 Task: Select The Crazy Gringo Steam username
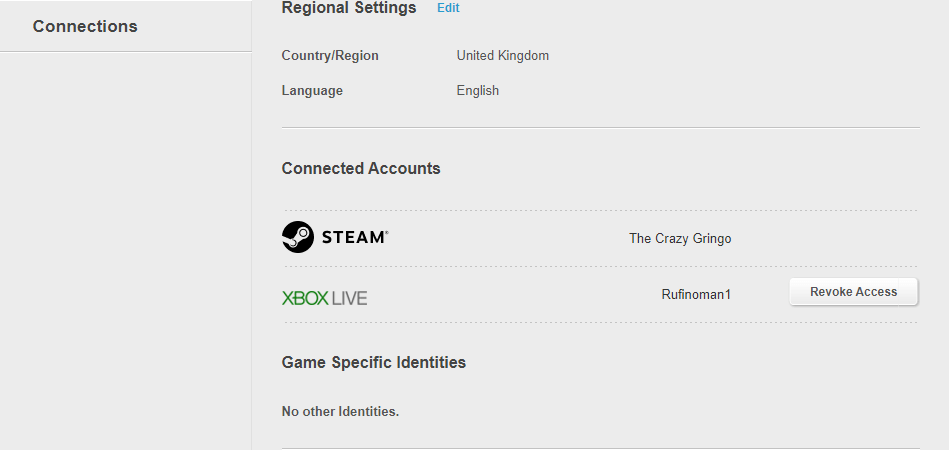680,238
